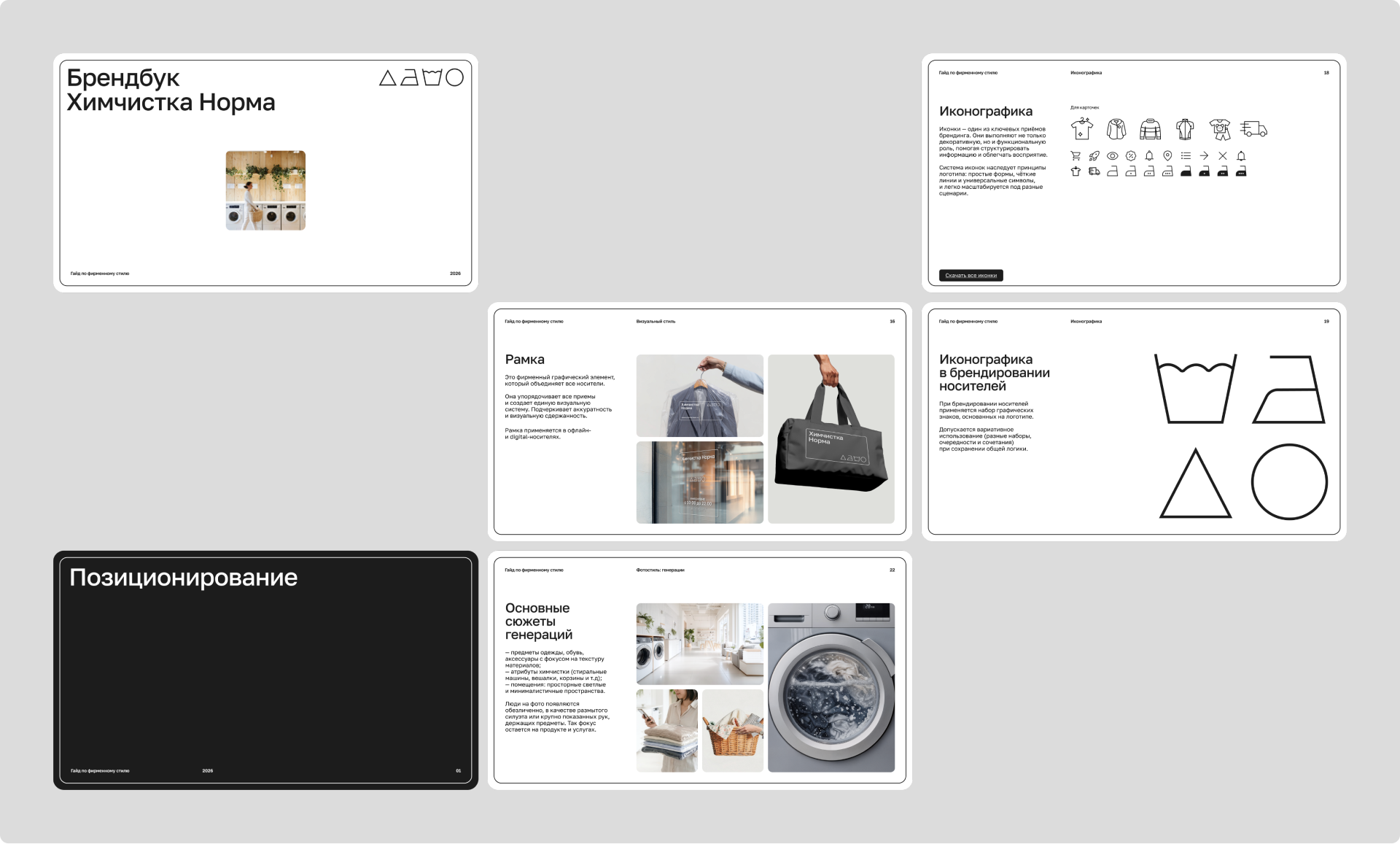The image size is (1400, 844).
Task: Click the rocket icon
Action: point(1094,156)
